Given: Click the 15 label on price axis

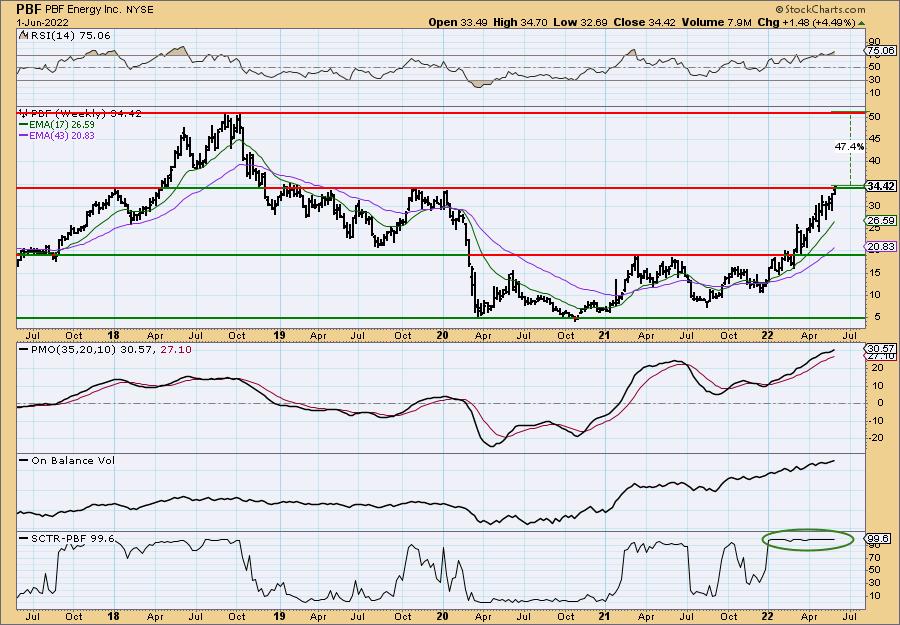Looking at the screenshot, I should 875,273.
